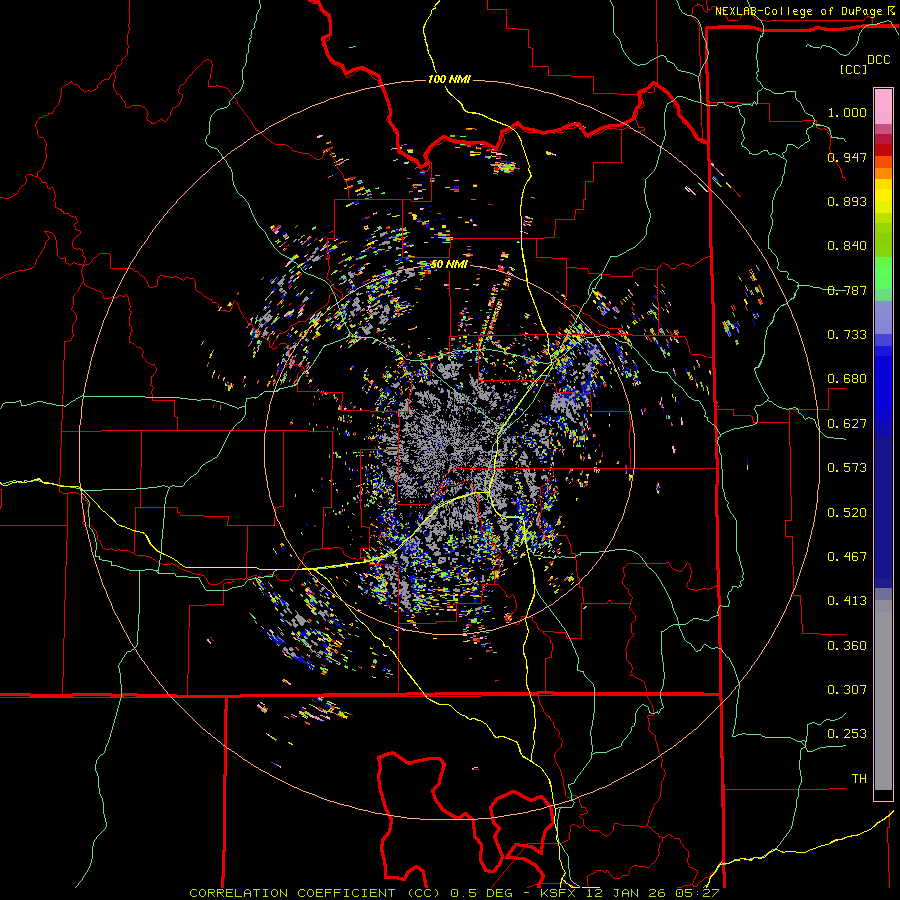Click the 0.253 legend value

[x=847, y=734]
